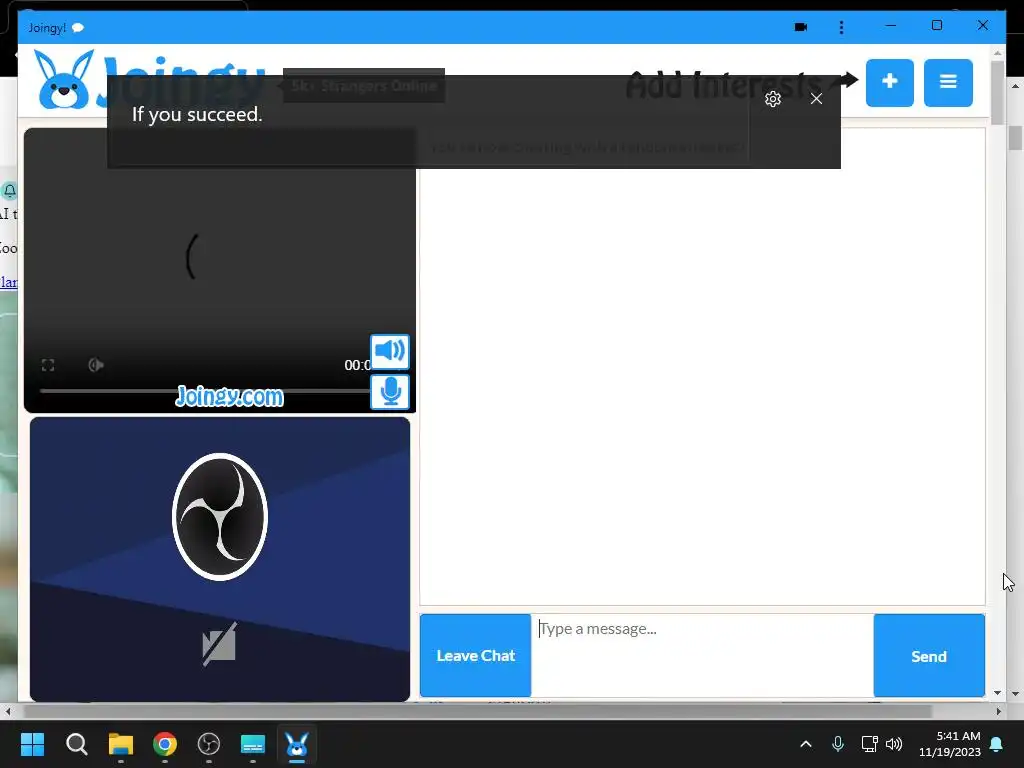Screen dimensions: 1024x768
Task: Open live captions app in taskbar
Action: [x=253, y=744]
